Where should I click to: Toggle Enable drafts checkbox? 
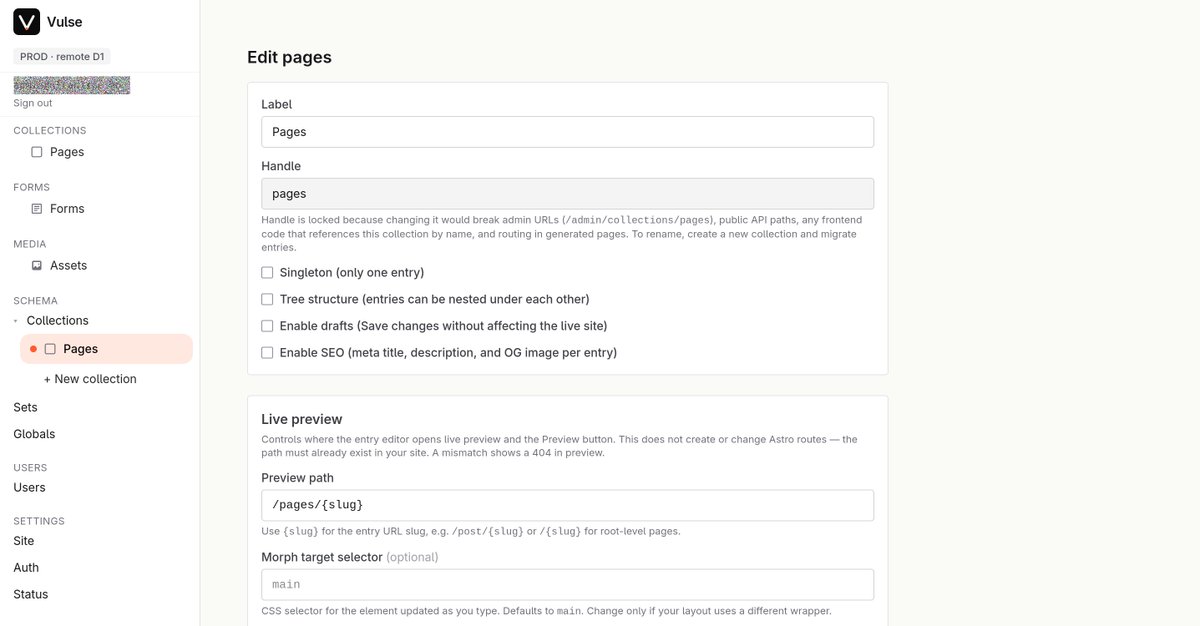click(x=267, y=326)
